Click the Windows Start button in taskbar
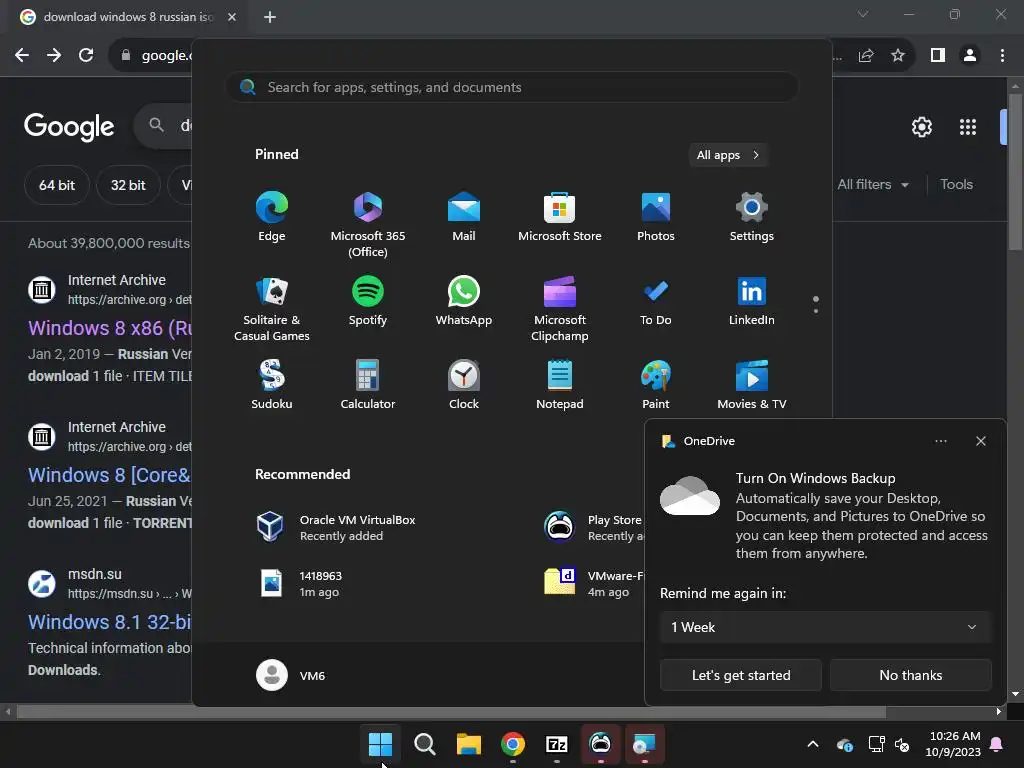1024x768 pixels. 380,743
